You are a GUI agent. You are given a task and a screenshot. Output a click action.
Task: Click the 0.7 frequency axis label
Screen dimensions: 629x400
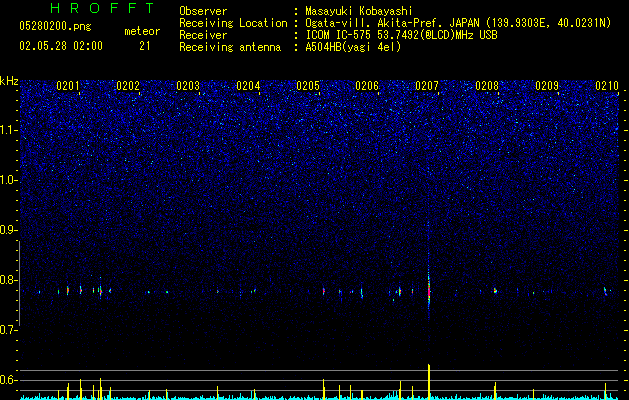(9, 330)
